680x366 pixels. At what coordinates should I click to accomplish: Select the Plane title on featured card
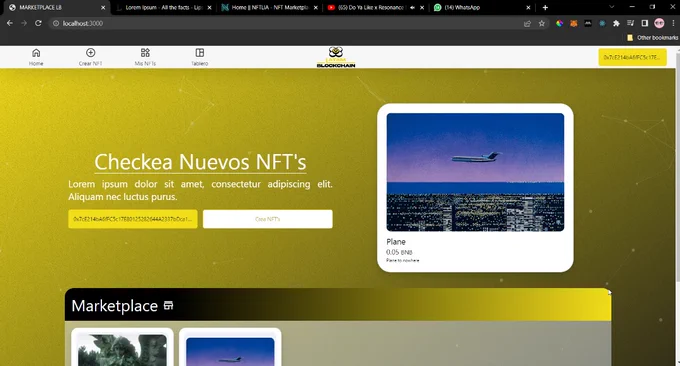tap(396, 242)
